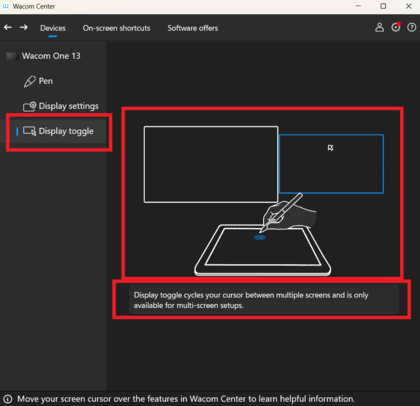
Task: Switch to the Devices tab
Action: pyautogui.click(x=53, y=28)
